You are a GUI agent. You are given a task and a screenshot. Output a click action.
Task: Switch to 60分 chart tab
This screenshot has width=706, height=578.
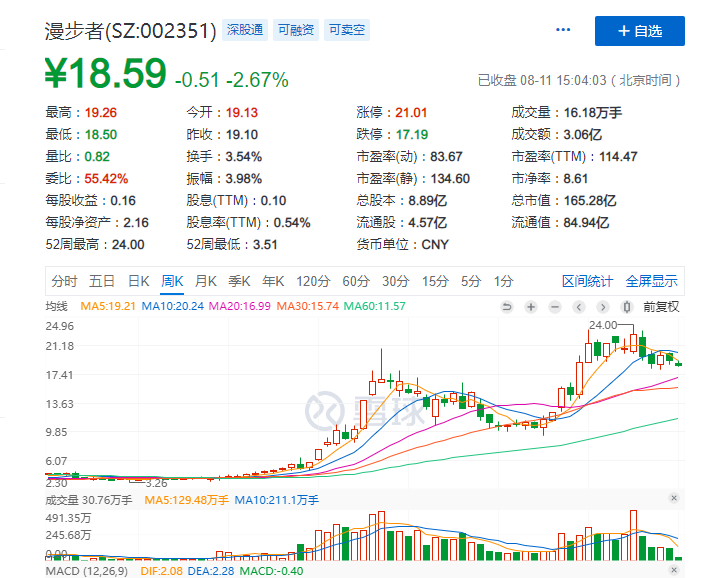pos(356,281)
